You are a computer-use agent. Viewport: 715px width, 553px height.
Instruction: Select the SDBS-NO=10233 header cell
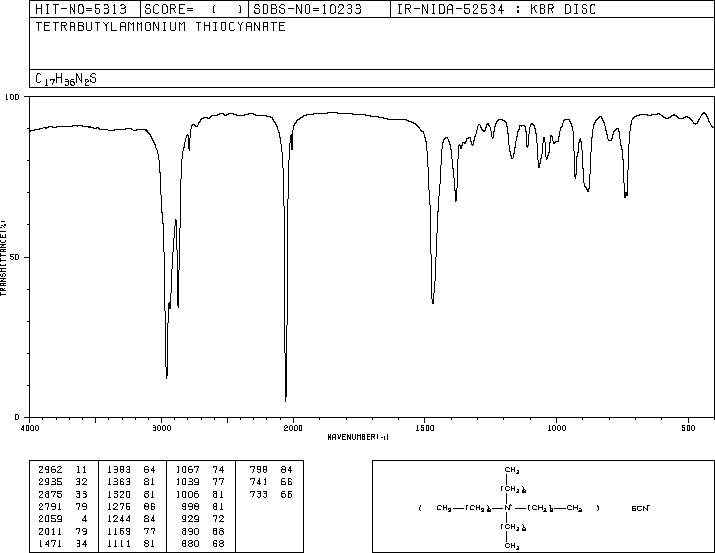[x=308, y=9]
